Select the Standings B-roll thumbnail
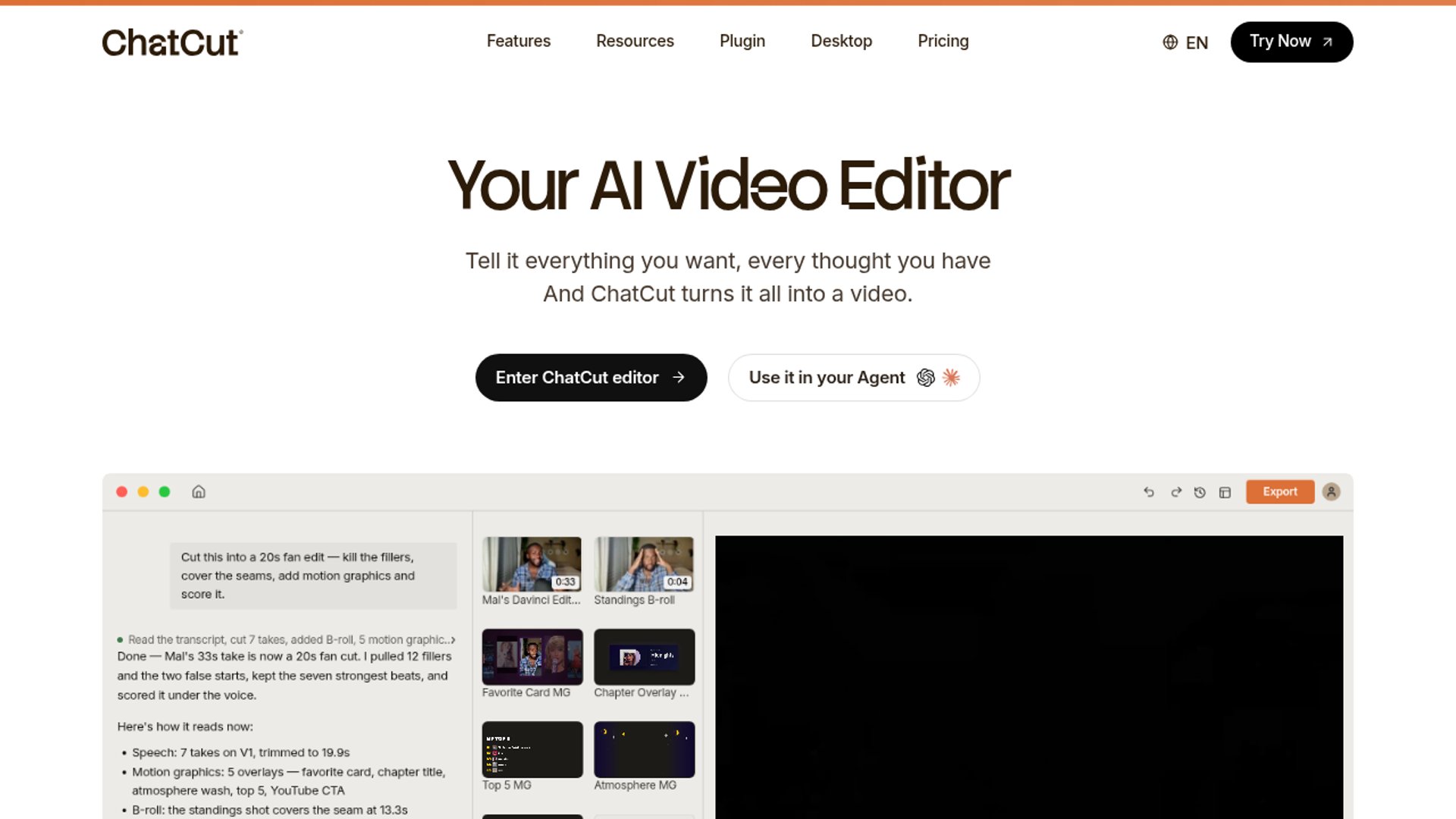 644,564
